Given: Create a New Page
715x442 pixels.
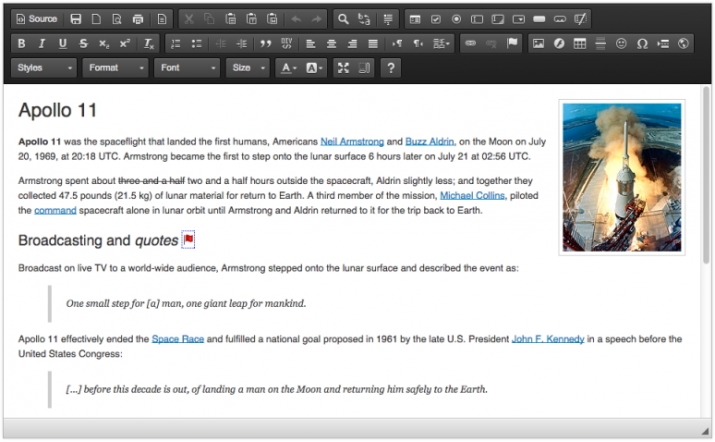Looking at the screenshot, I should 96,19.
